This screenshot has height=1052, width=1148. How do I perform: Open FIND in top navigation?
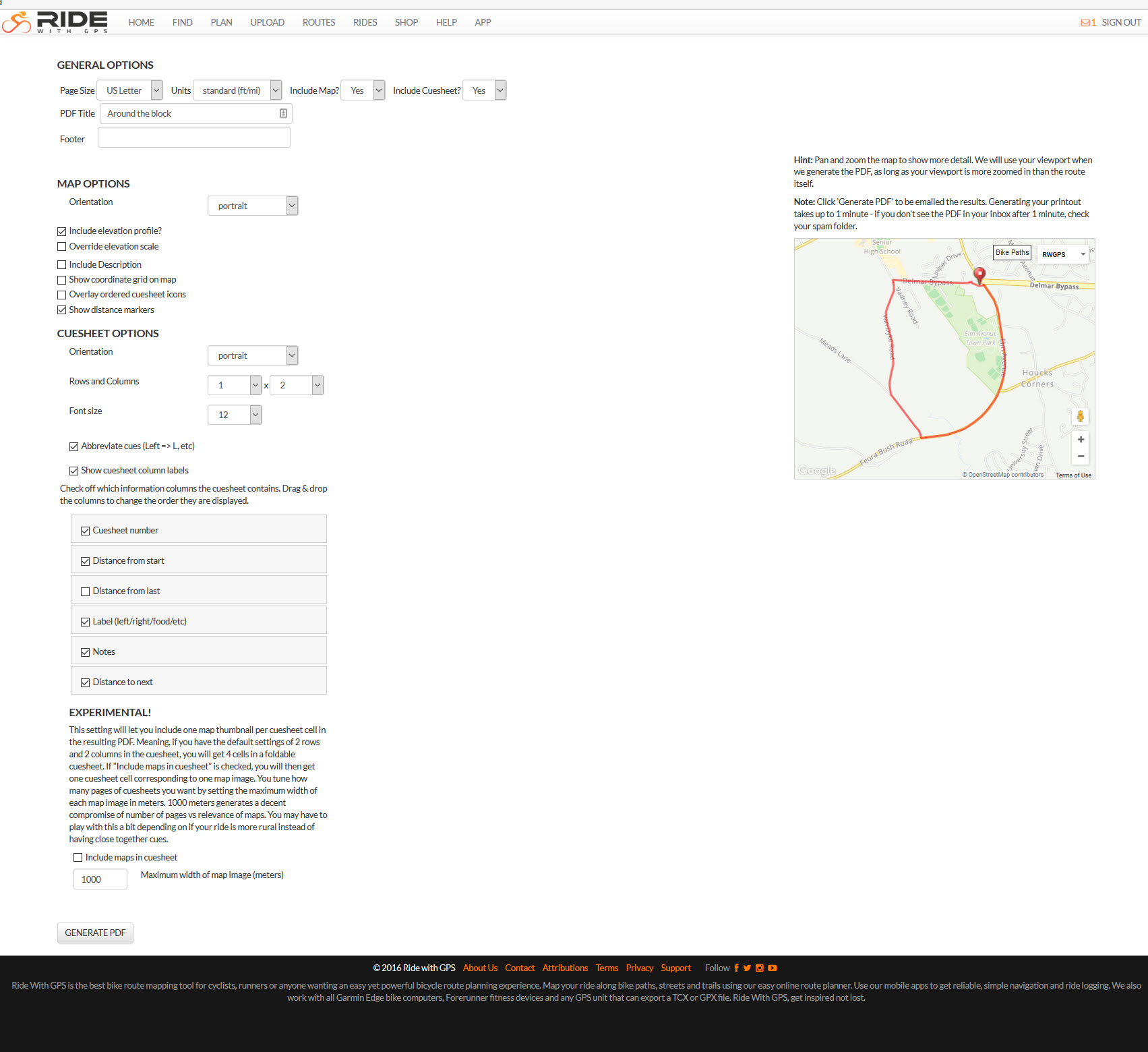[x=183, y=22]
